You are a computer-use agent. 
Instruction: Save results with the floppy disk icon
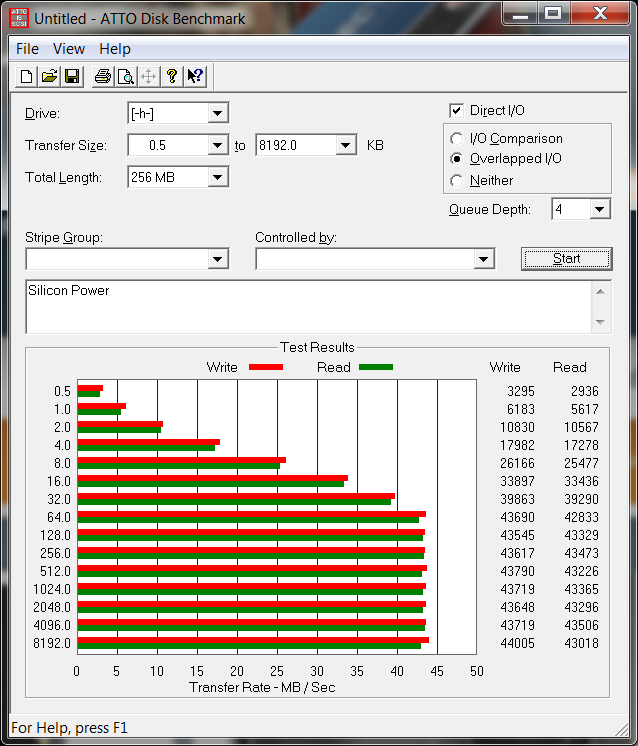pos(72,76)
